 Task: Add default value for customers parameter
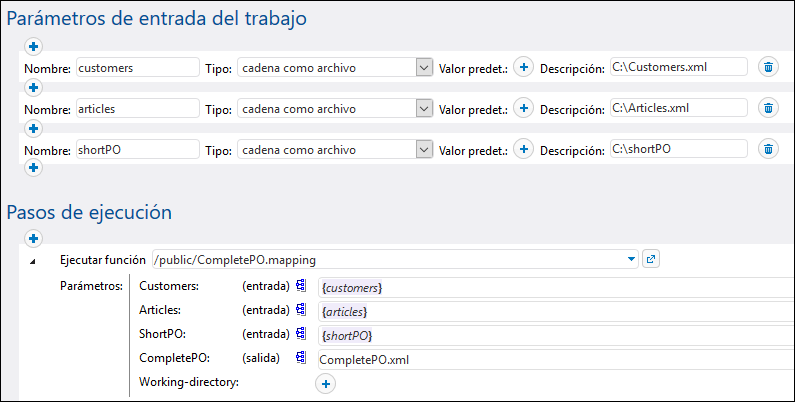[x=523, y=67]
